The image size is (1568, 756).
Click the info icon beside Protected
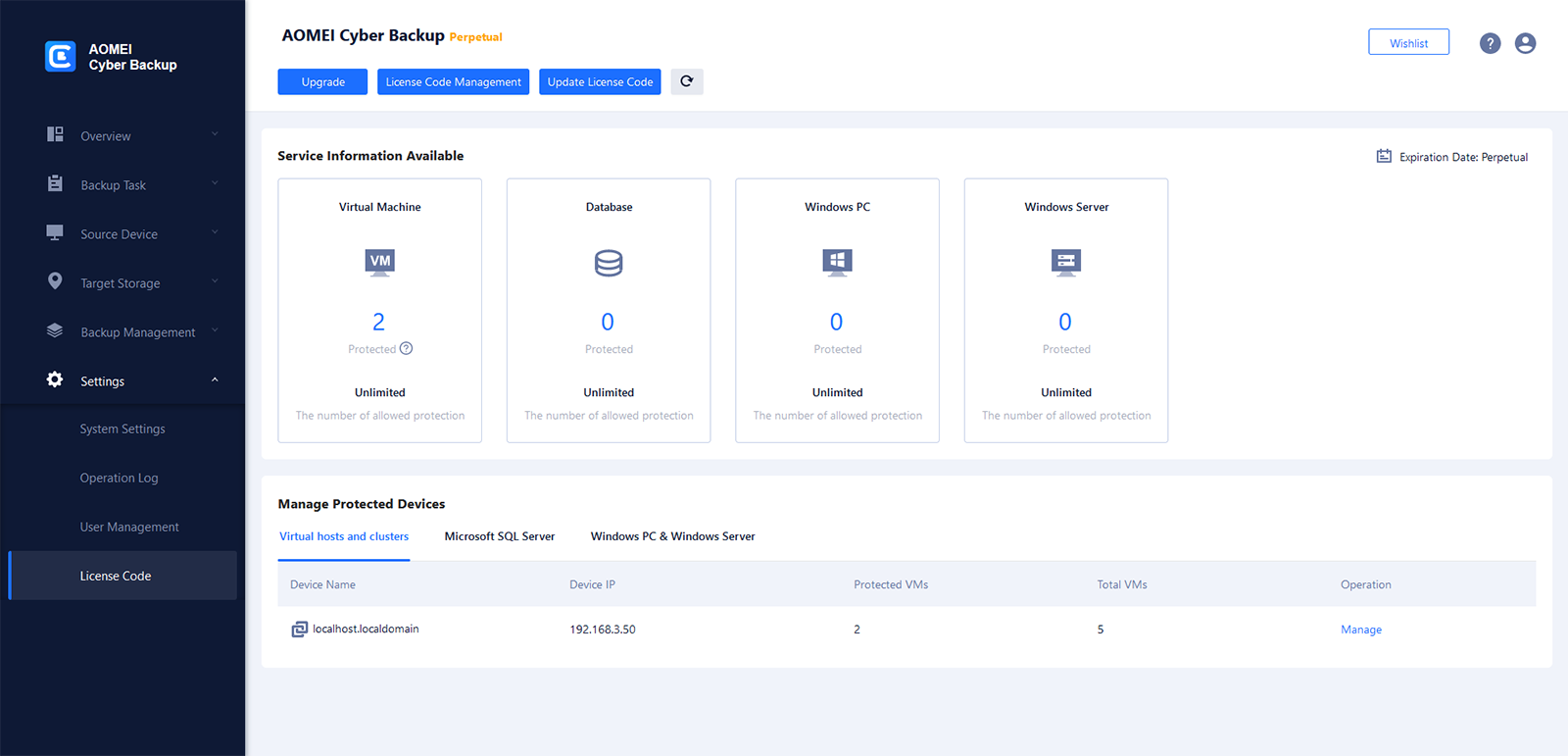pyautogui.click(x=406, y=348)
